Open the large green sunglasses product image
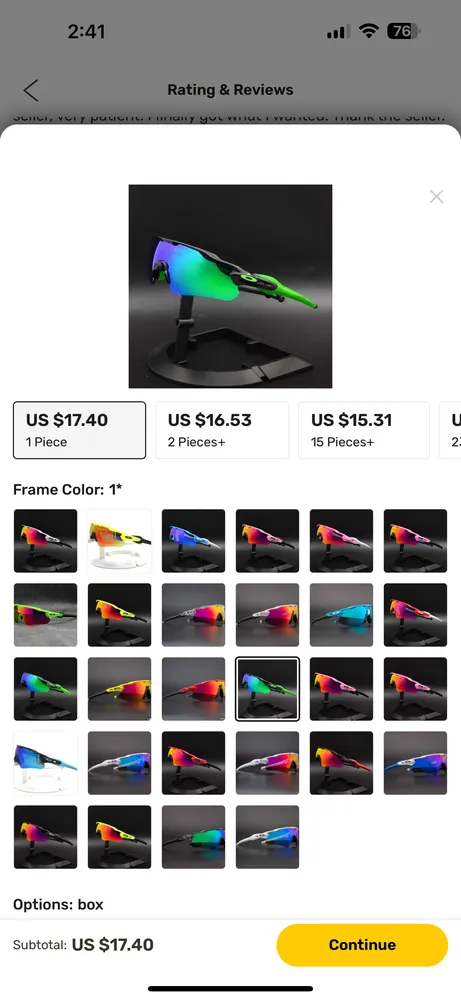 coord(230,286)
